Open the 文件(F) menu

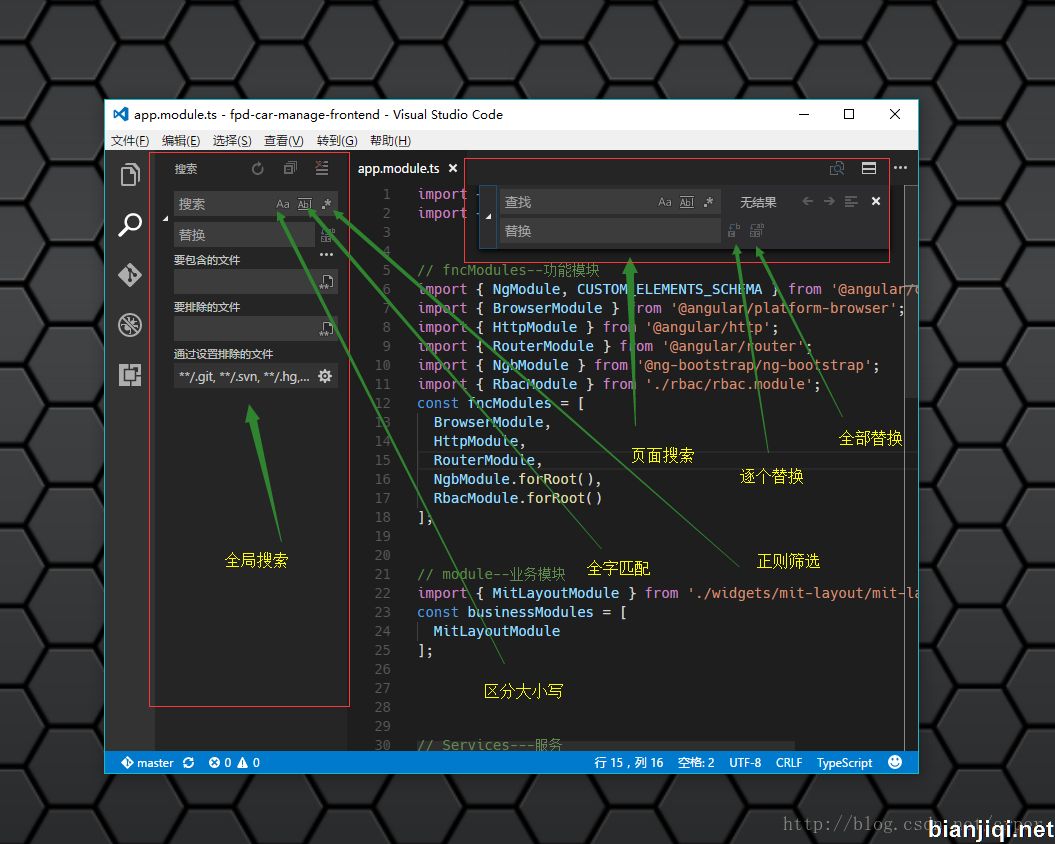click(x=130, y=141)
